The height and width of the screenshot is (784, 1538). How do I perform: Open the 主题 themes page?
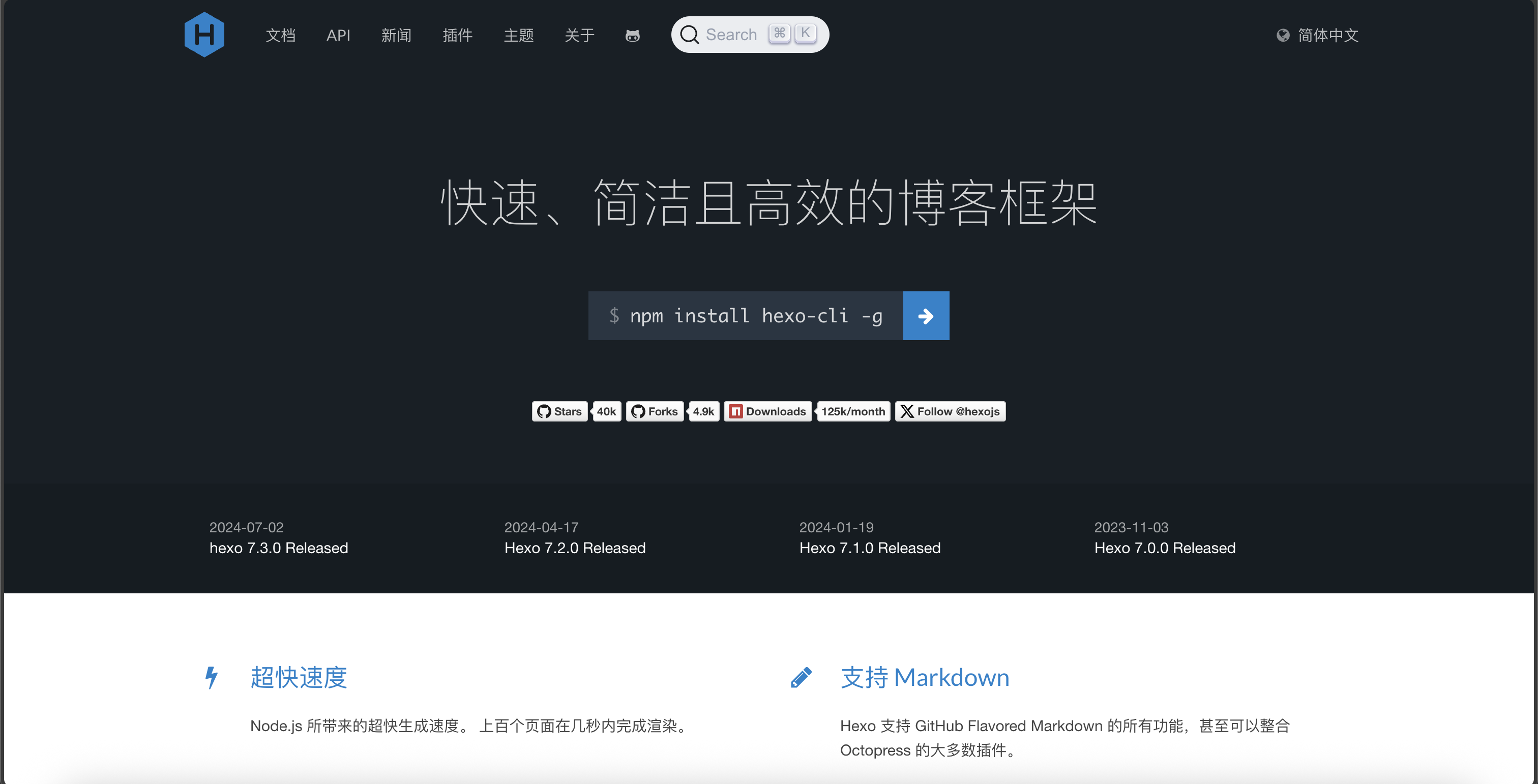click(518, 35)
